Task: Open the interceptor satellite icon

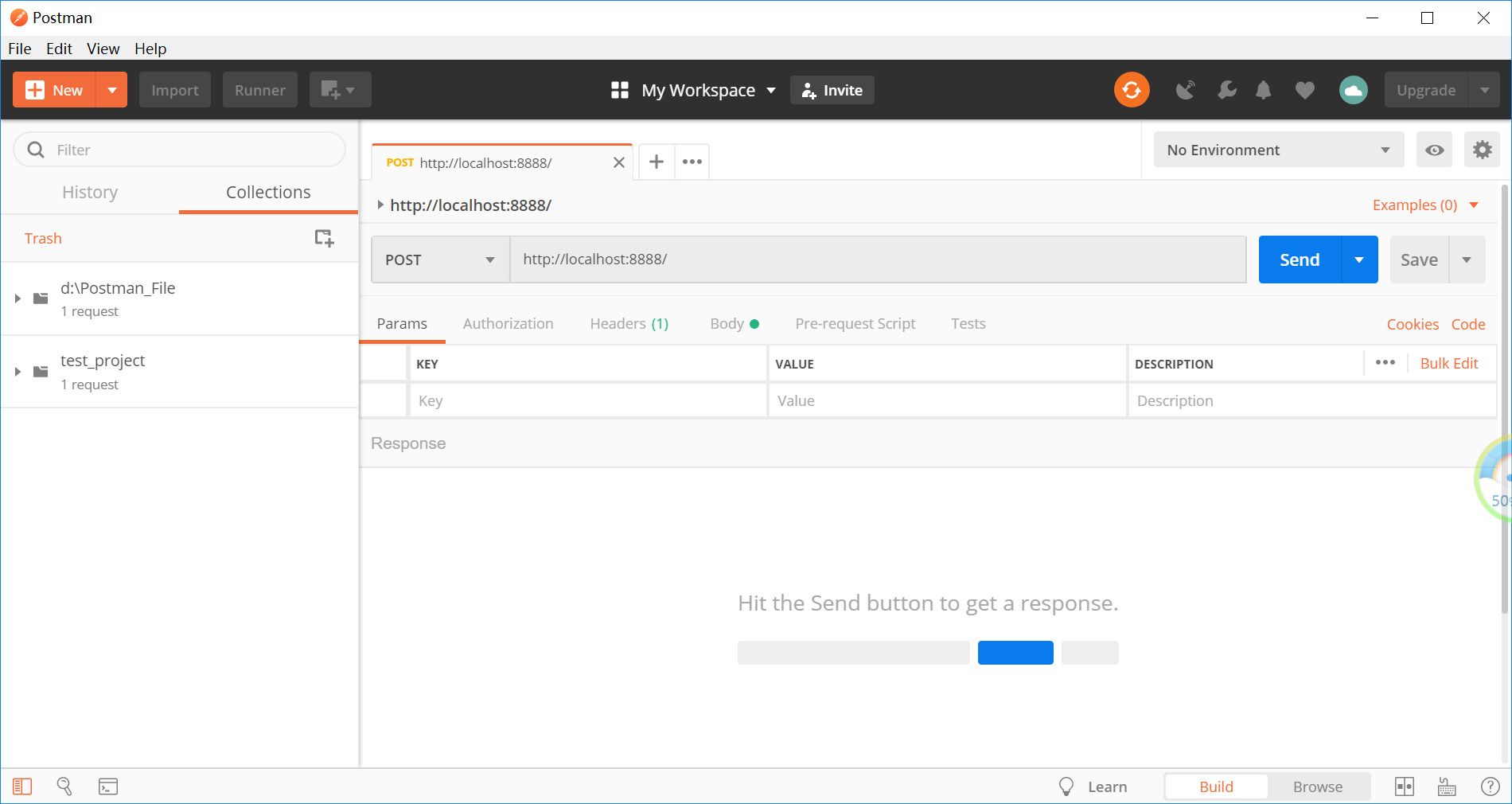Action: [1185, 90]
